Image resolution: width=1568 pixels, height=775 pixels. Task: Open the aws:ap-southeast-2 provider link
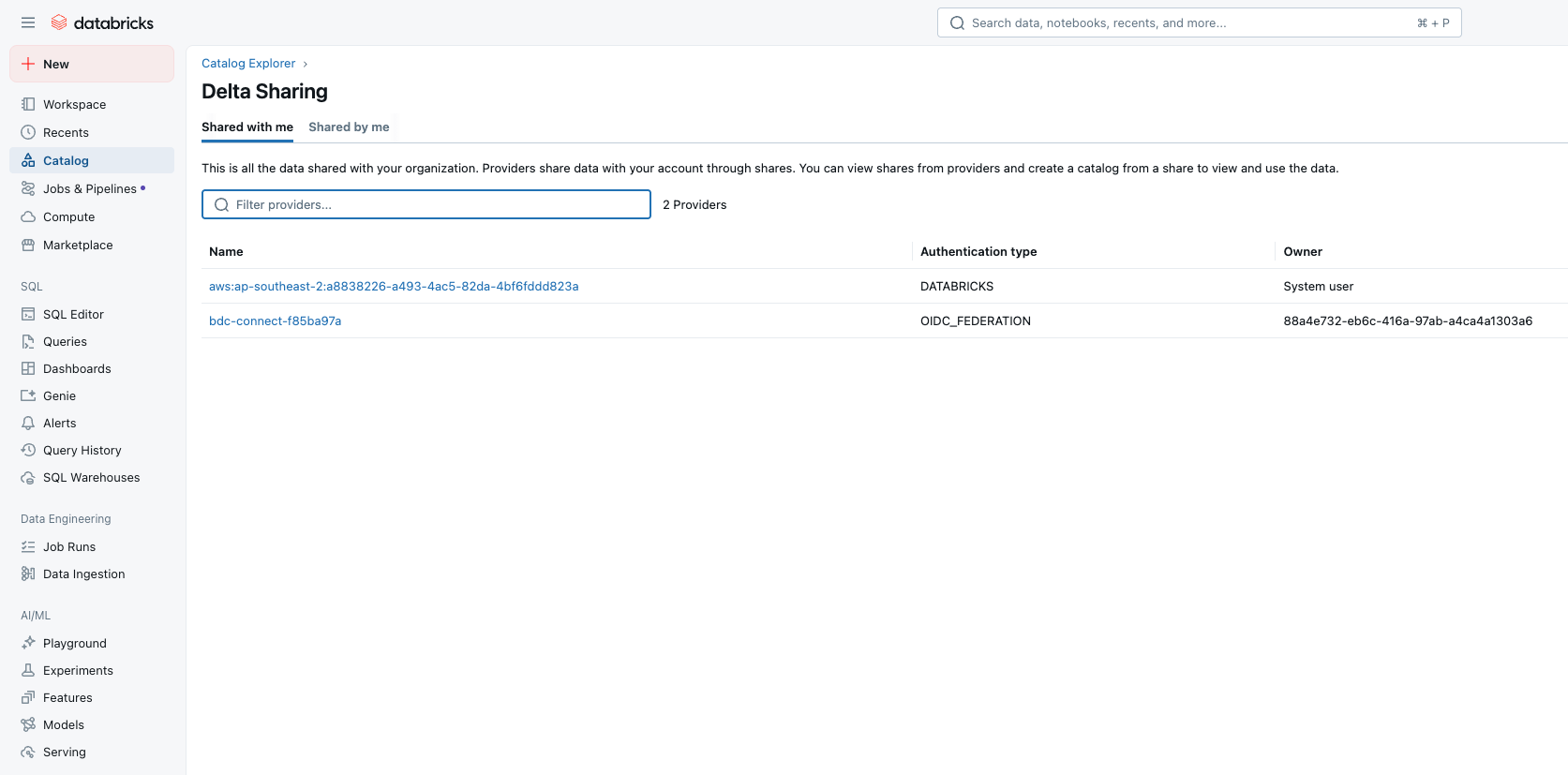point(394,287)
